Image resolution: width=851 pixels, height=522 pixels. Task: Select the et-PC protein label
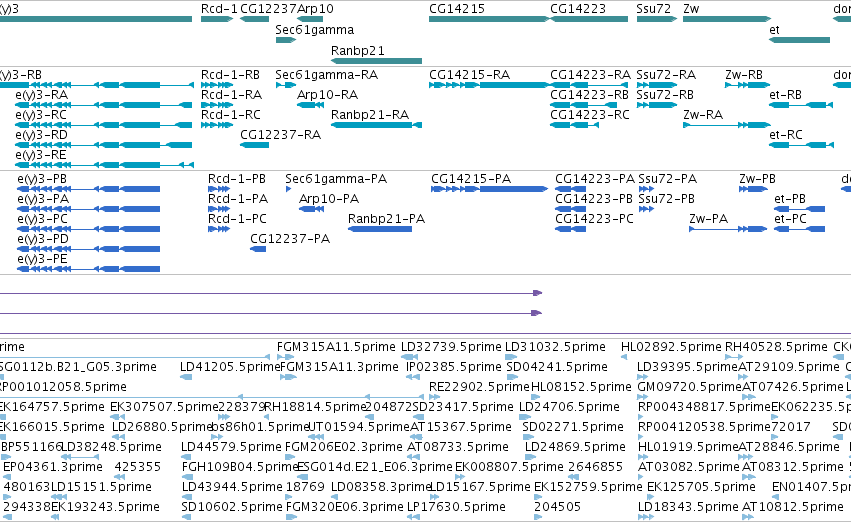[x=790, y=219]
